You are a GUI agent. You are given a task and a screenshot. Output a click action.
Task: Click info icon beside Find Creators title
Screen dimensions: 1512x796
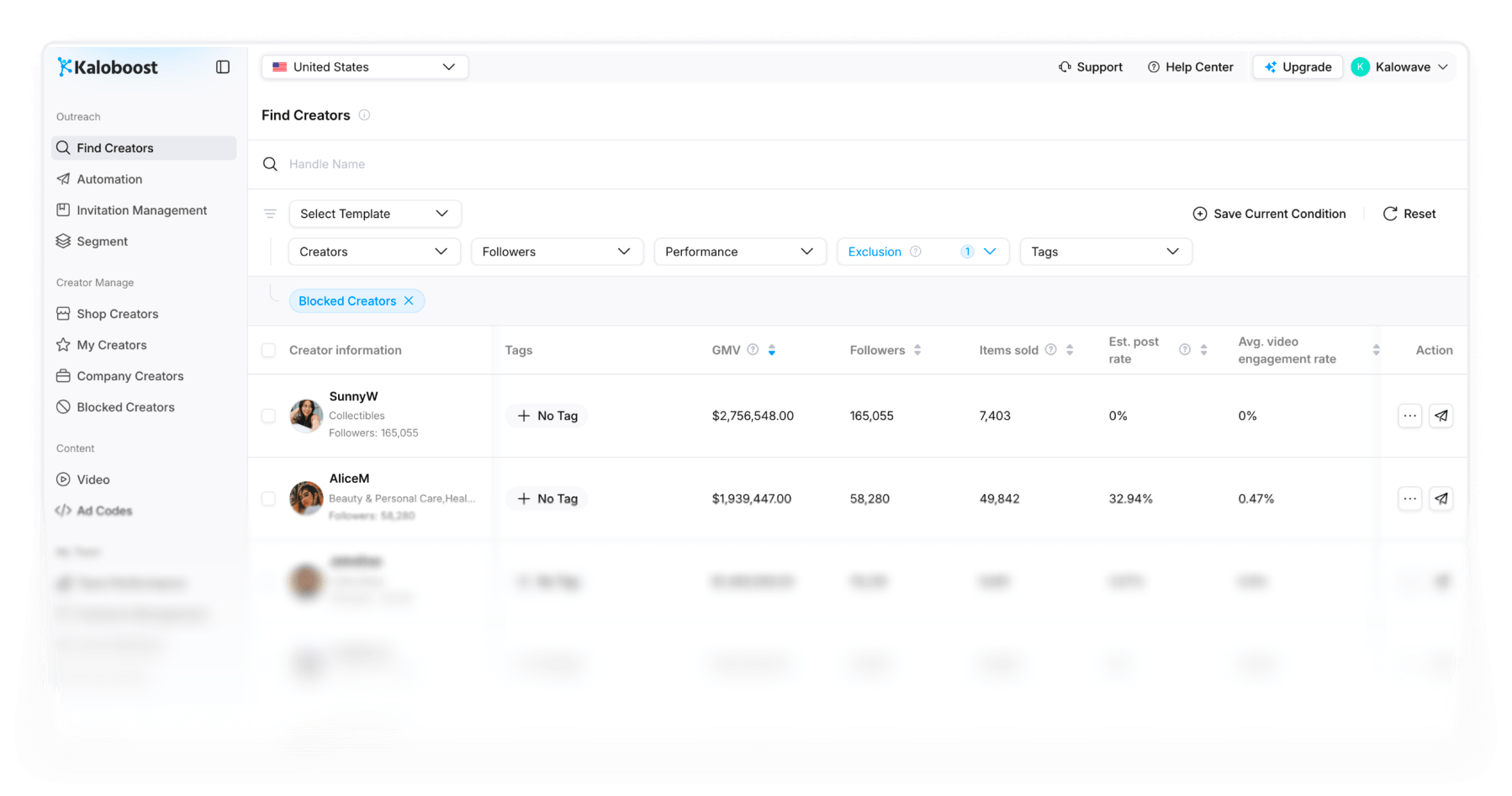(364, 115)
